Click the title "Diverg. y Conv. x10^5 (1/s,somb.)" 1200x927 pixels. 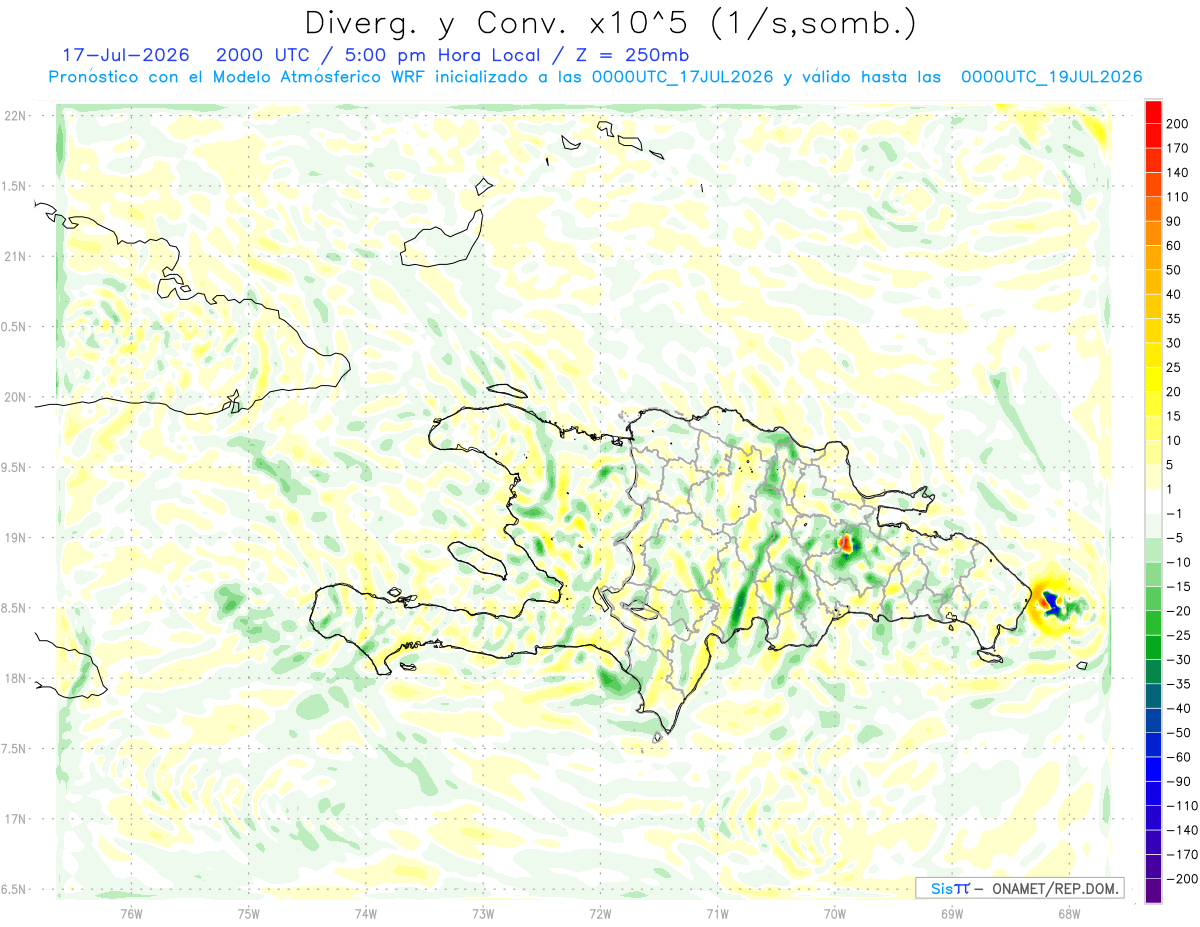[610, 22]
